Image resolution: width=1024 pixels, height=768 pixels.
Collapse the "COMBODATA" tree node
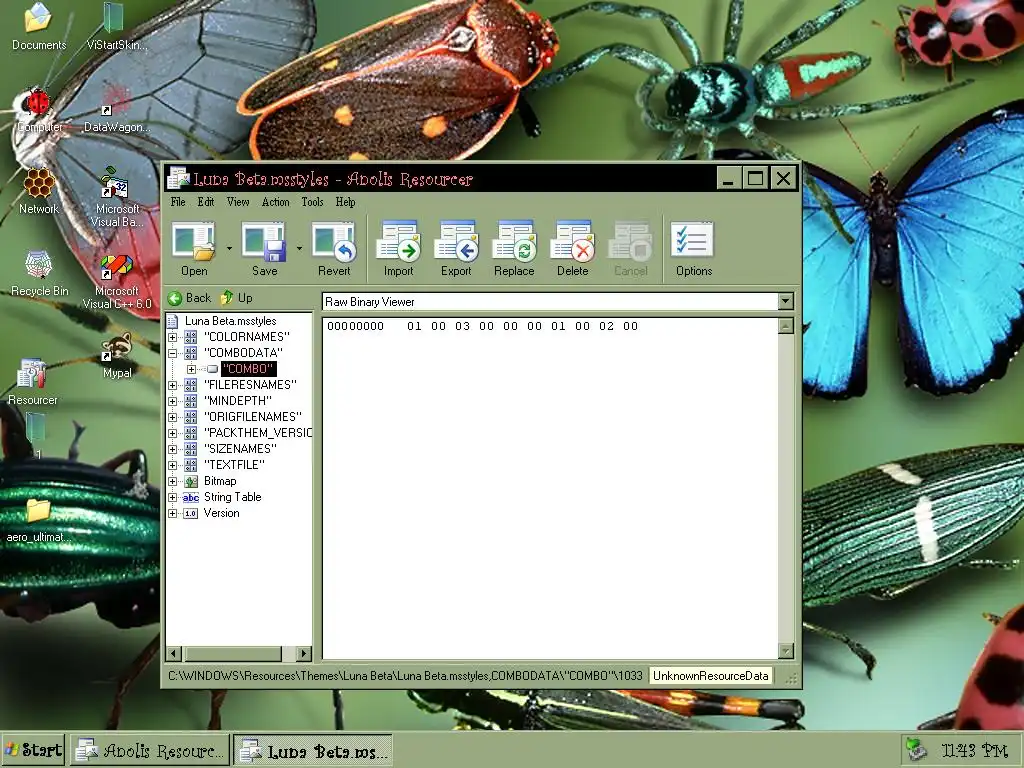172,353
